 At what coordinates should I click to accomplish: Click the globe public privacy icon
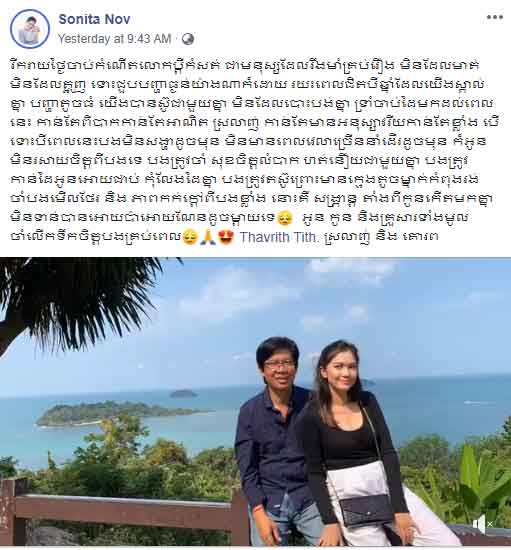pos(188,39)
